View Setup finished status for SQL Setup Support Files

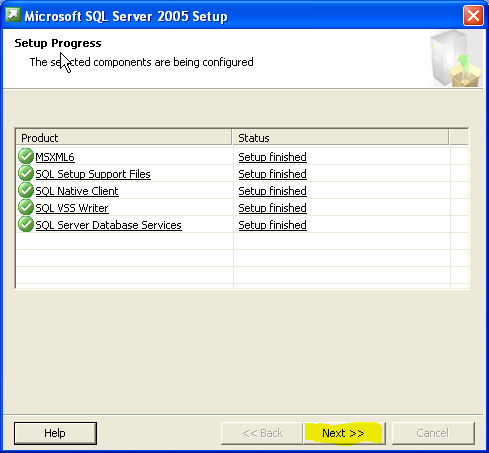pyautogui.click(x=273, y=174)
